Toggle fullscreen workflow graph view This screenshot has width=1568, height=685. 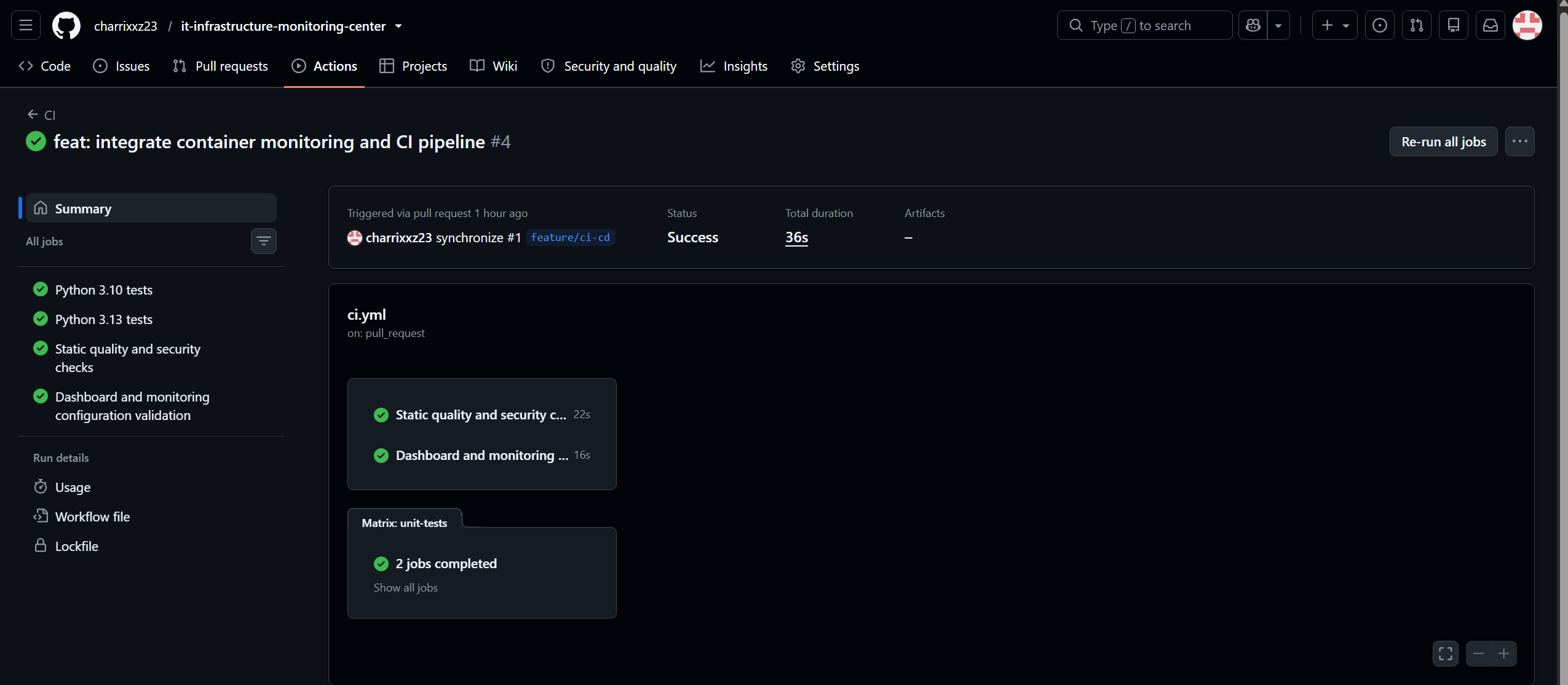coord(1446,654)
